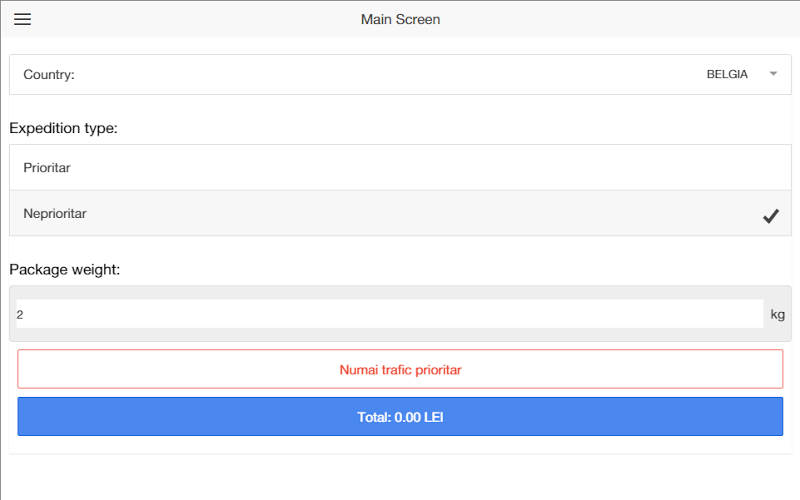This screenshot has width=800, height=500.
Task: Click the Prioritar label text
Action: [x=47, y=168]
